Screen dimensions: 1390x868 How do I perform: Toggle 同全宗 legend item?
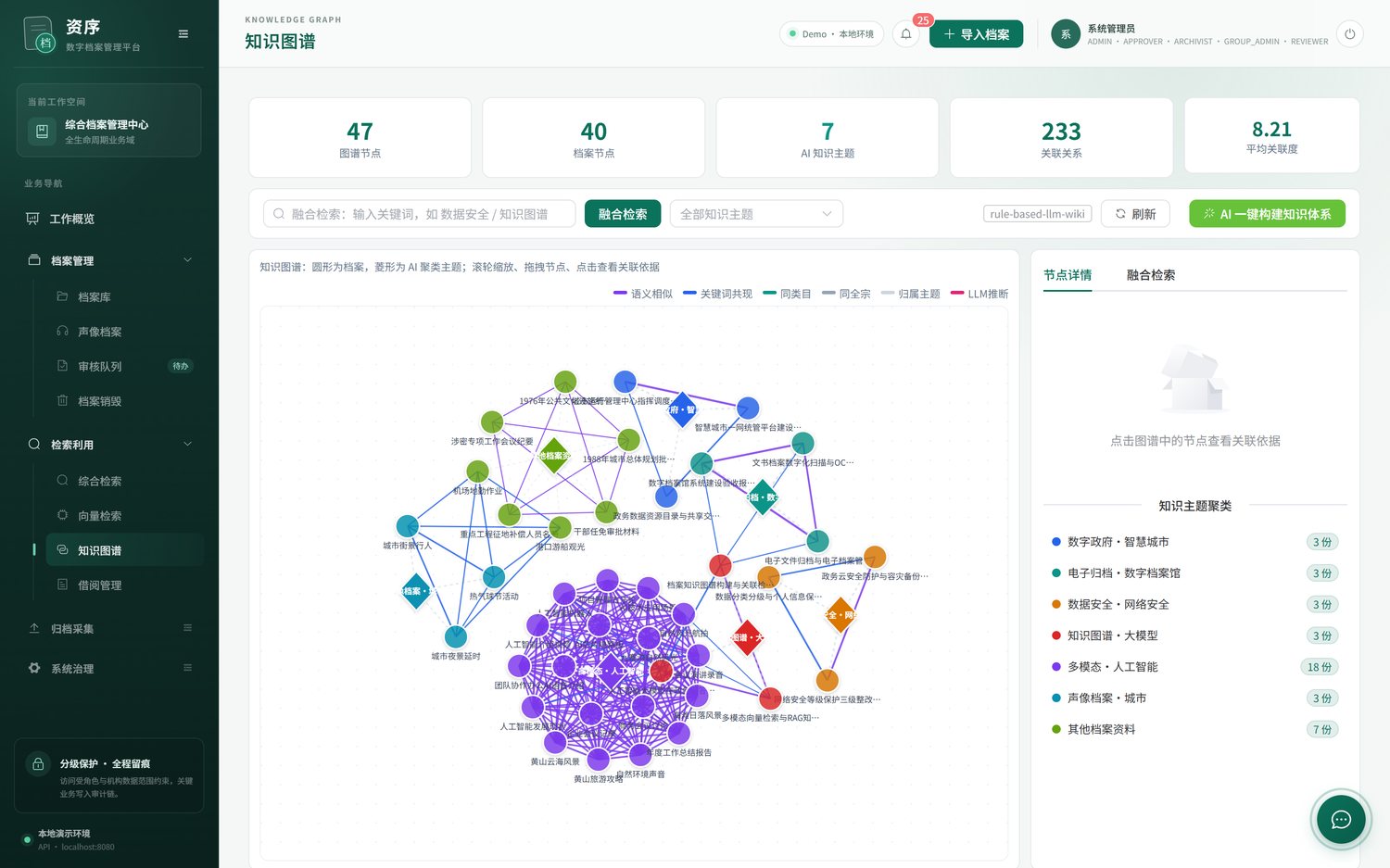(846, 294)
